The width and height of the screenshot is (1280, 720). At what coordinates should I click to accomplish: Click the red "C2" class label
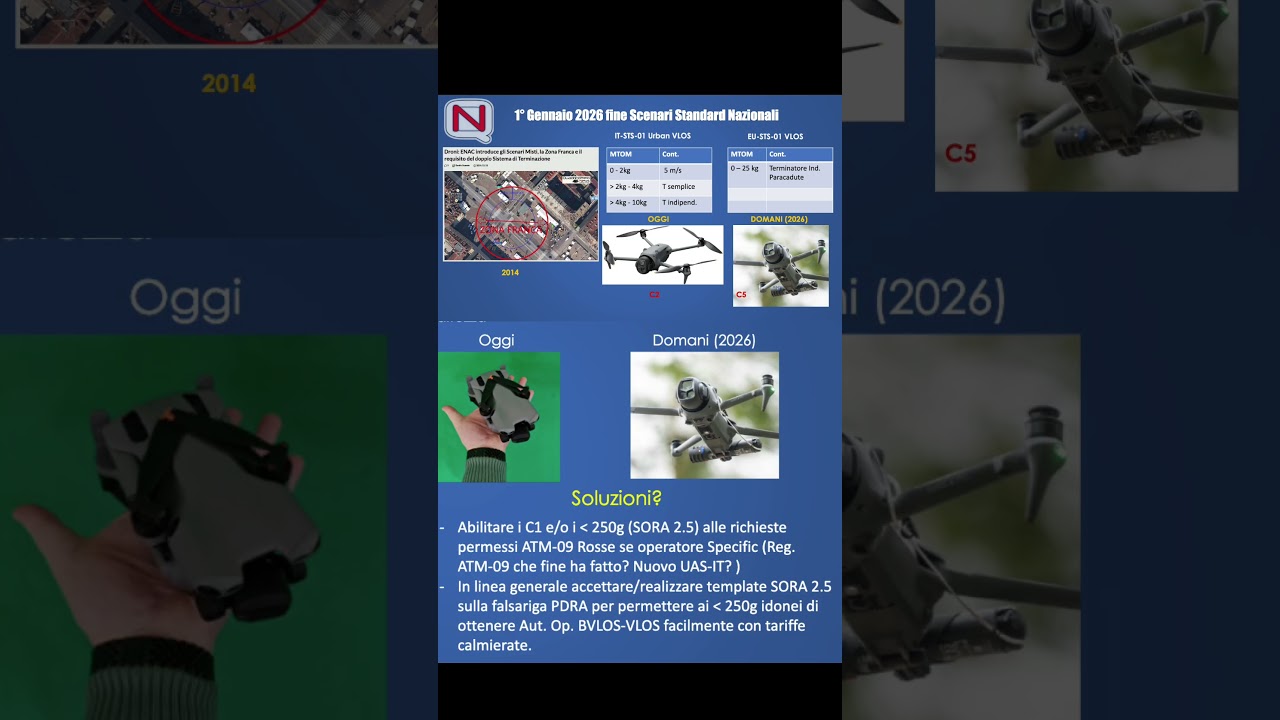(654, 295)
